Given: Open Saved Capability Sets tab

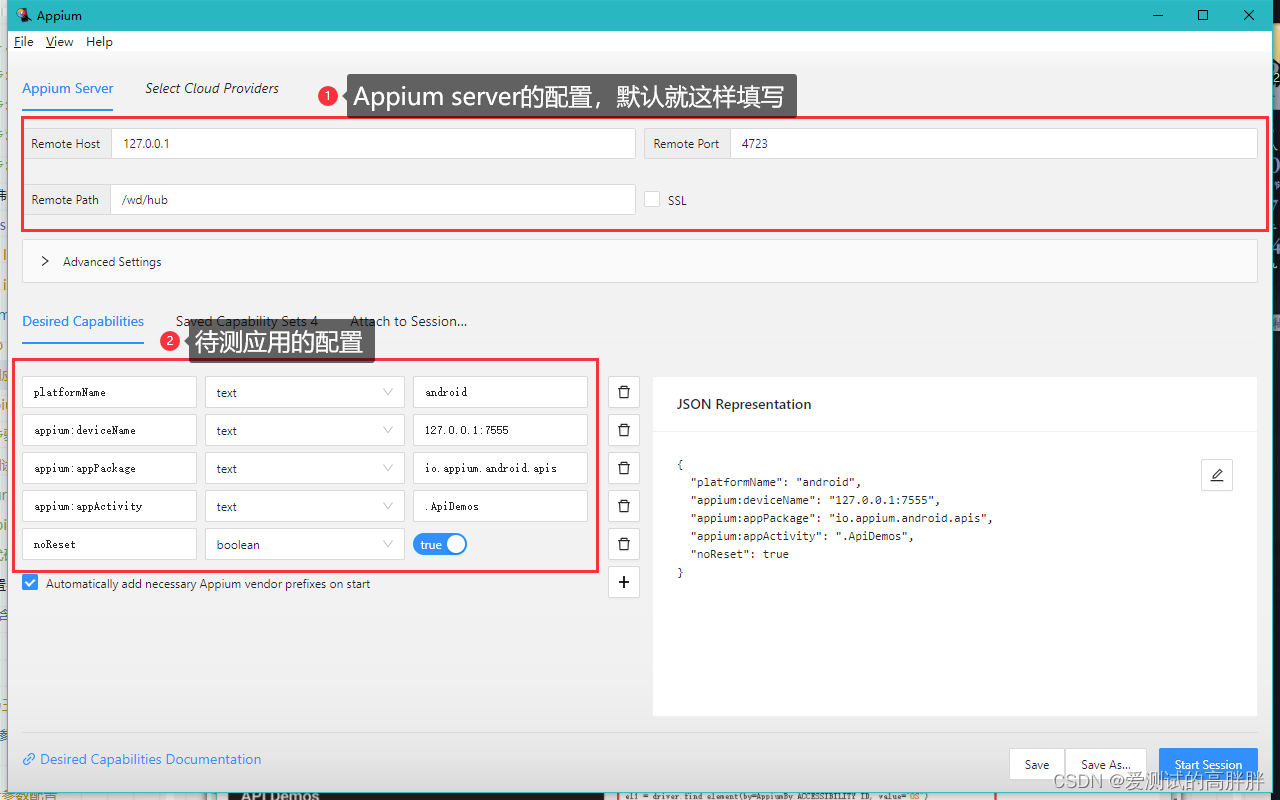Looking at the screenshot, I should tap(247, 321).
